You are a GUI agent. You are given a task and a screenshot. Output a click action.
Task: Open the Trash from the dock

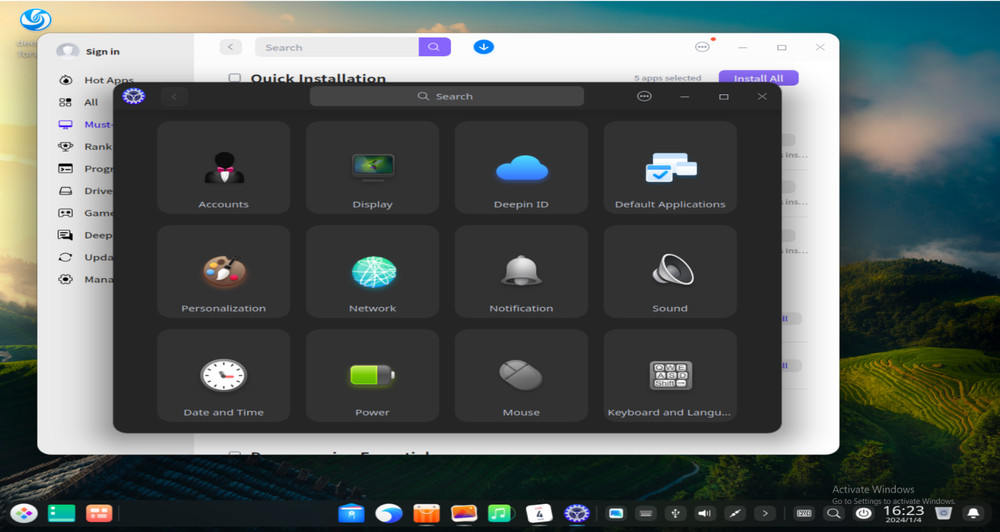[x=943, y=514]
